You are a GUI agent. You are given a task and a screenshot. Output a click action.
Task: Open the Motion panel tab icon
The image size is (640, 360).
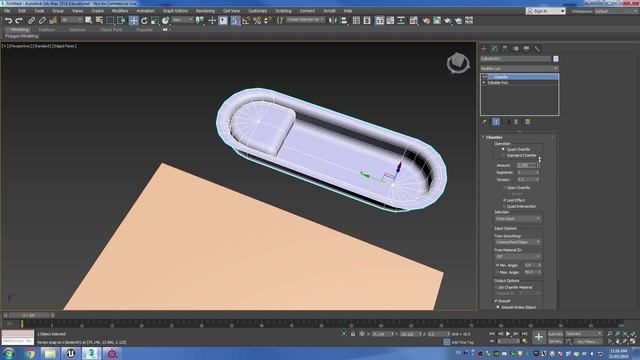[x=516, y=49]
